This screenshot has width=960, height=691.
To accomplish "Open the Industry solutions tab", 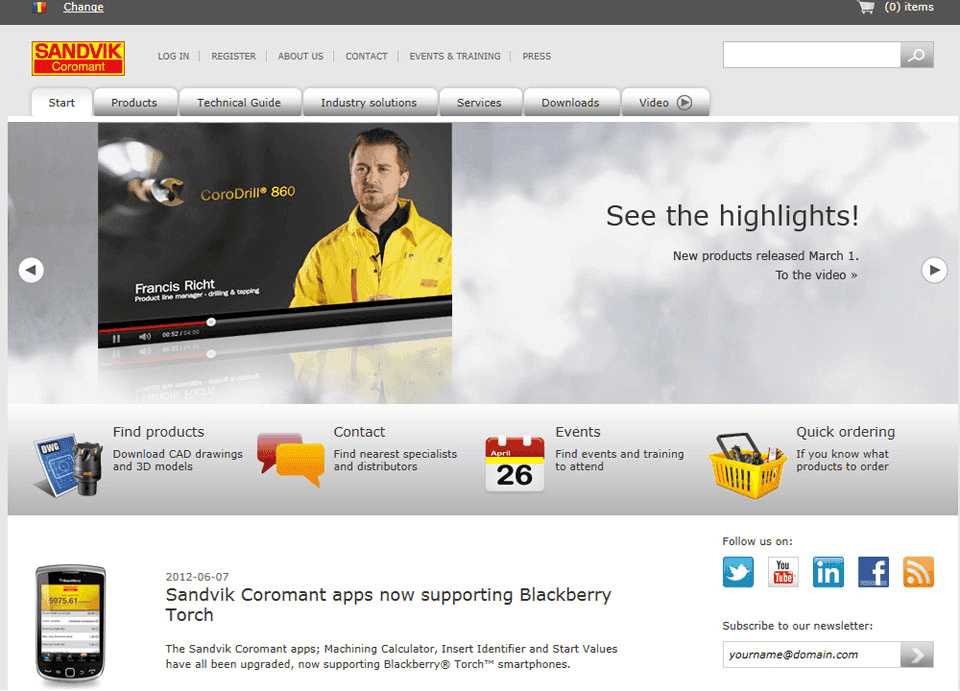I will 369,103.
